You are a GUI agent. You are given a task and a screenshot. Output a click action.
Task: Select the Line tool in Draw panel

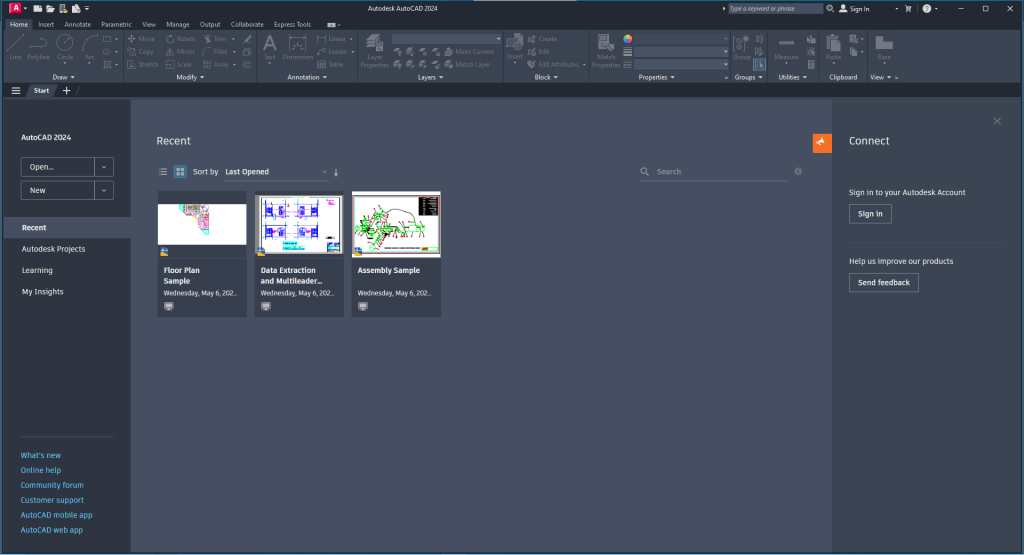point(16,48)
